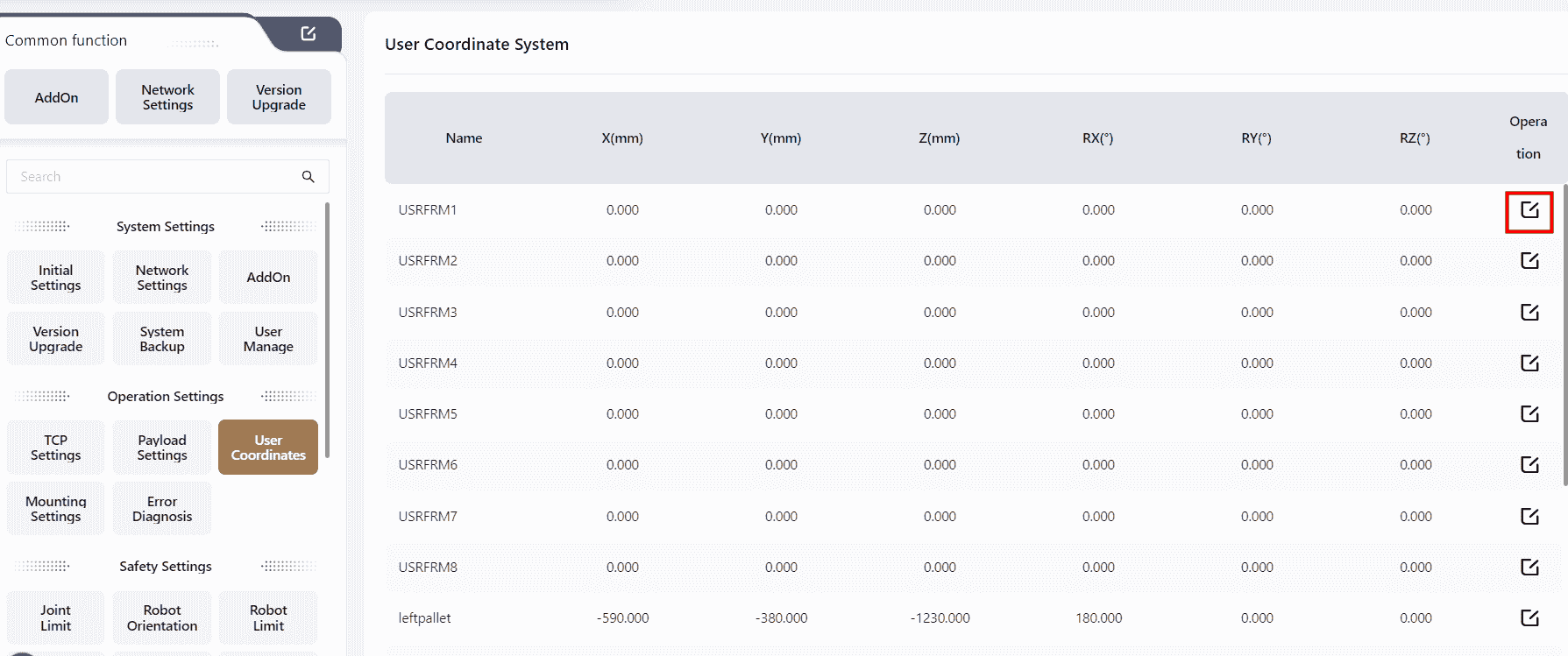
Task: Click the edit icon for USRFRM7
Action: point(1529,517)
